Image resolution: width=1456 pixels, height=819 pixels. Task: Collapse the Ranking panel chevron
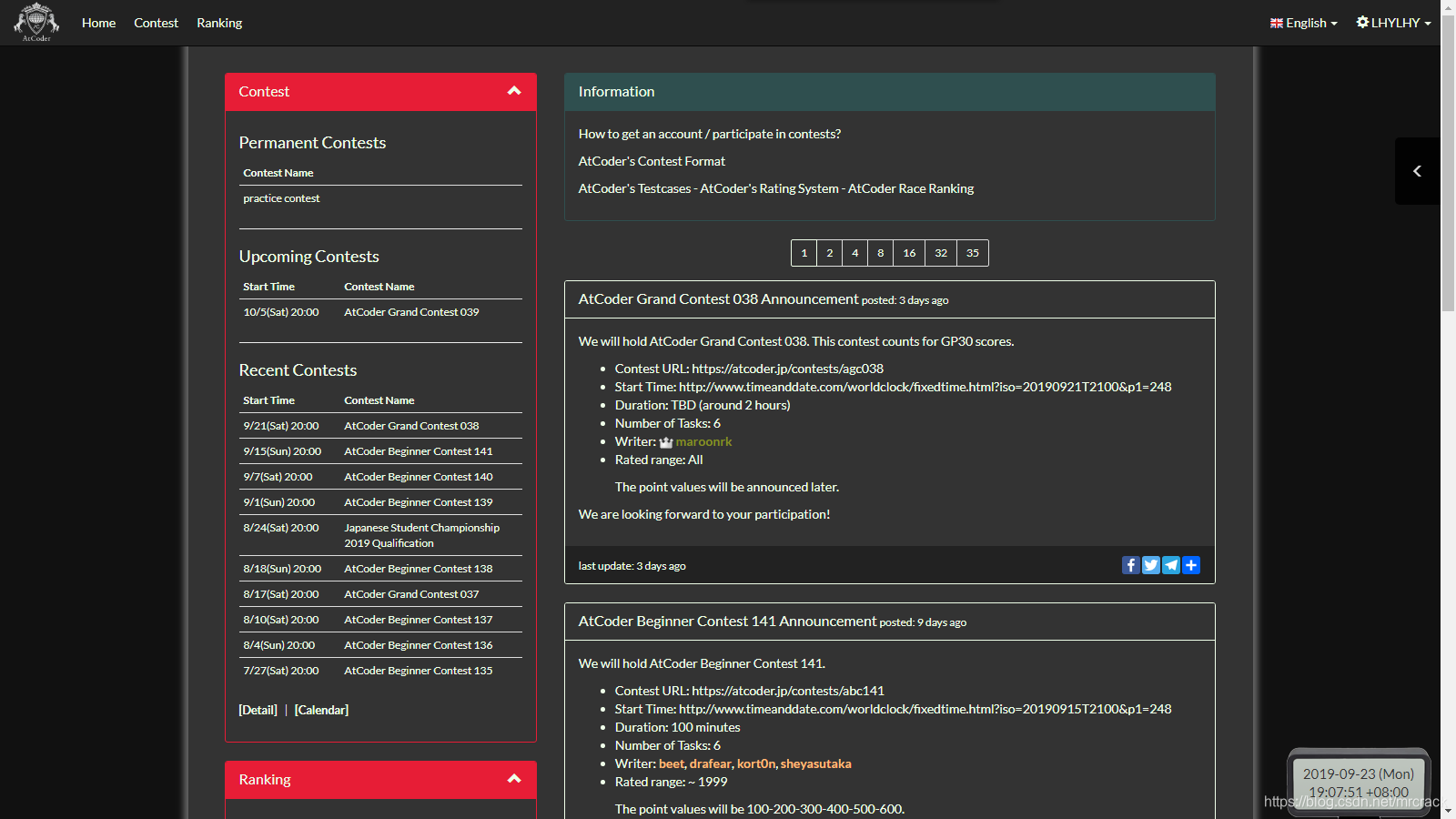click(514, 779)
